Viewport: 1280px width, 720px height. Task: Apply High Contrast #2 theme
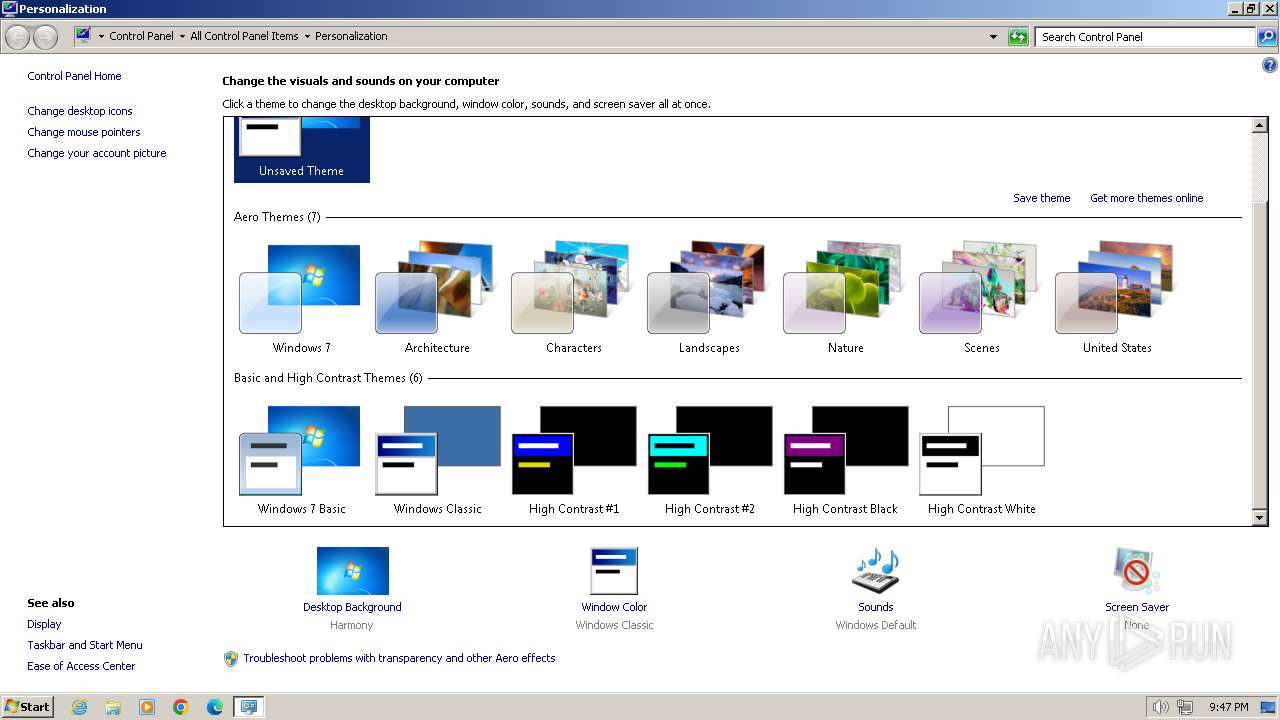pos(709,459)
